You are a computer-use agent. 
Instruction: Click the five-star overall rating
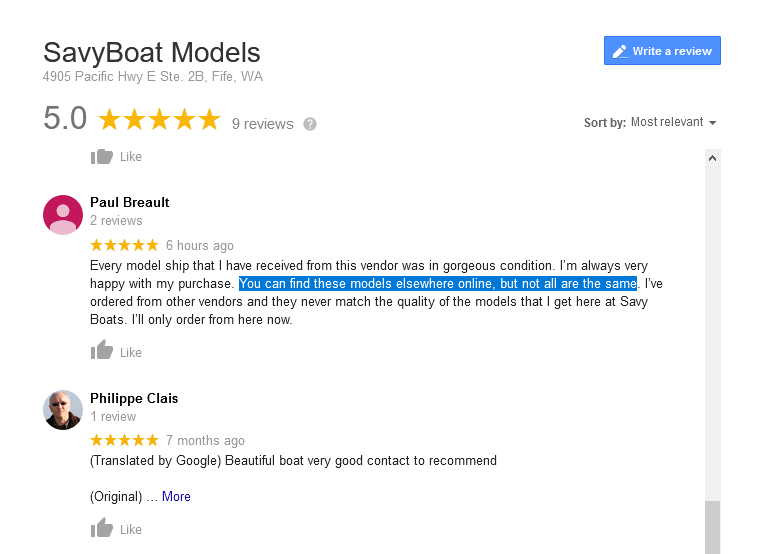(159, 120)
